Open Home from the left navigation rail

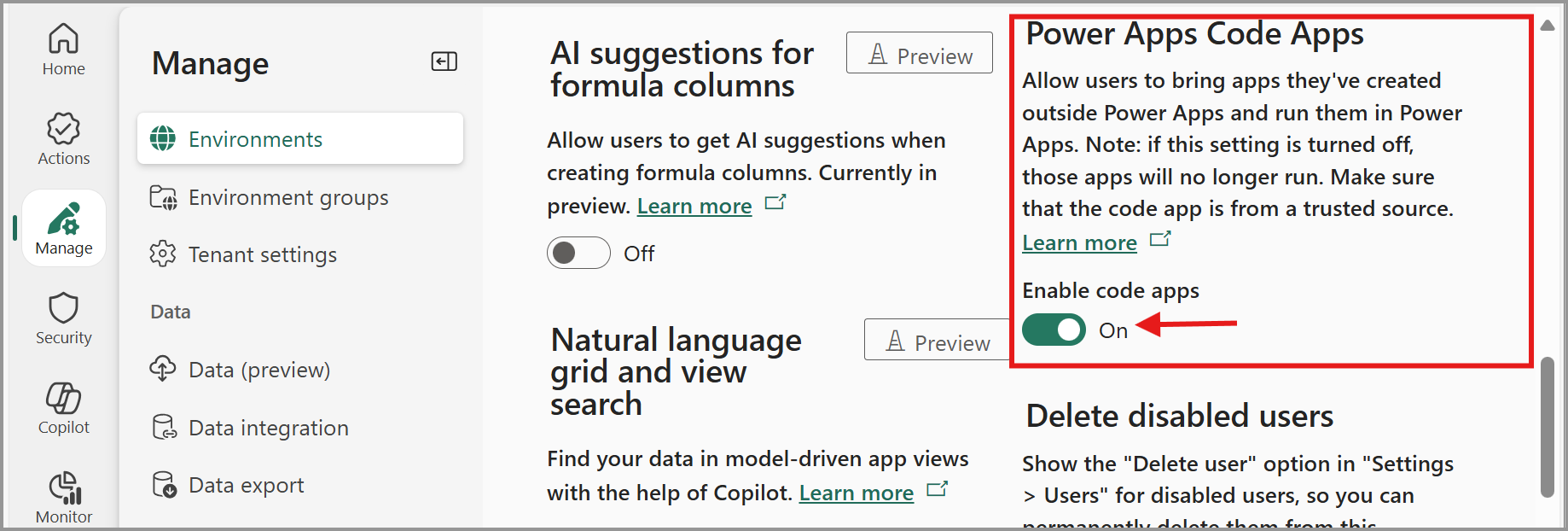(64, 50)
